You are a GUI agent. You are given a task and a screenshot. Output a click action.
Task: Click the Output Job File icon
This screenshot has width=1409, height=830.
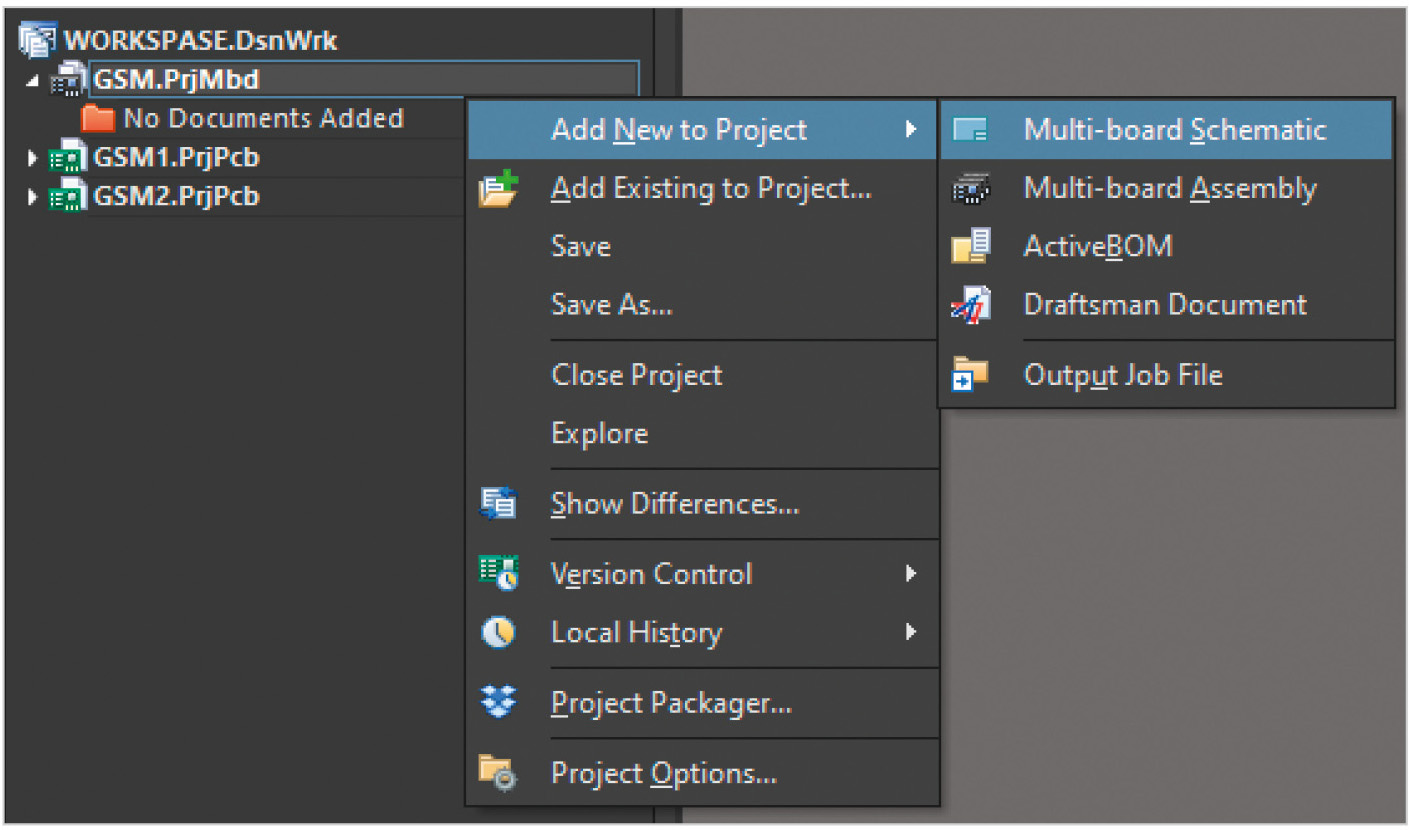[969, 375]
